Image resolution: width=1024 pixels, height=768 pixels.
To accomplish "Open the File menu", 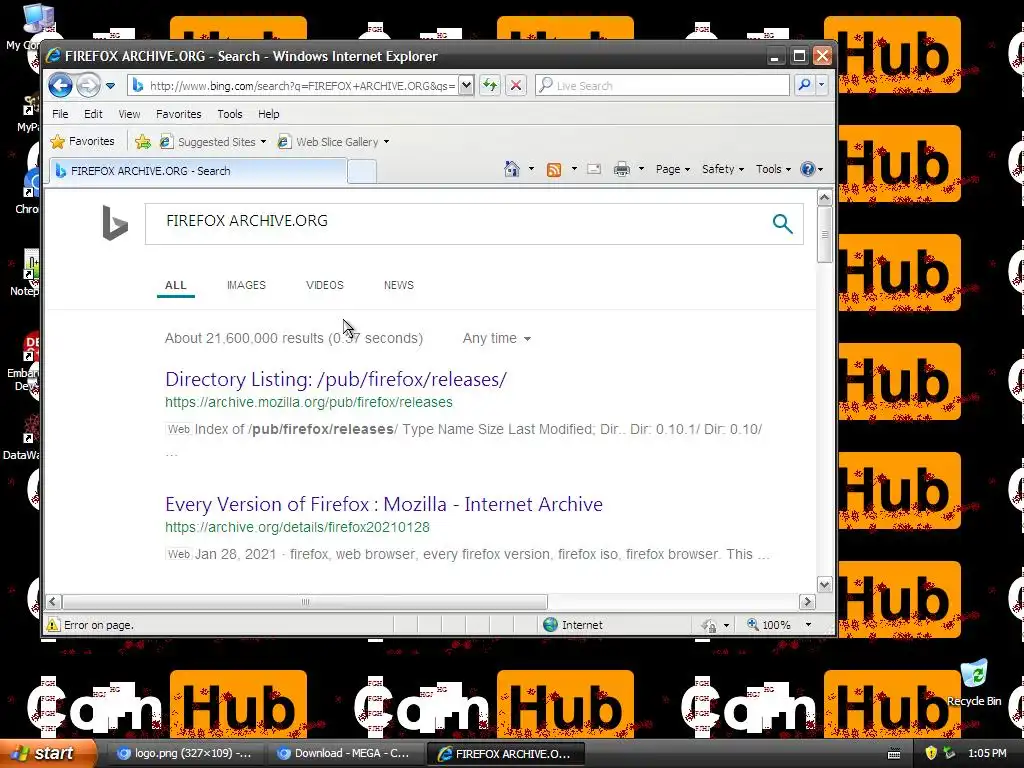I will (60, 114).
